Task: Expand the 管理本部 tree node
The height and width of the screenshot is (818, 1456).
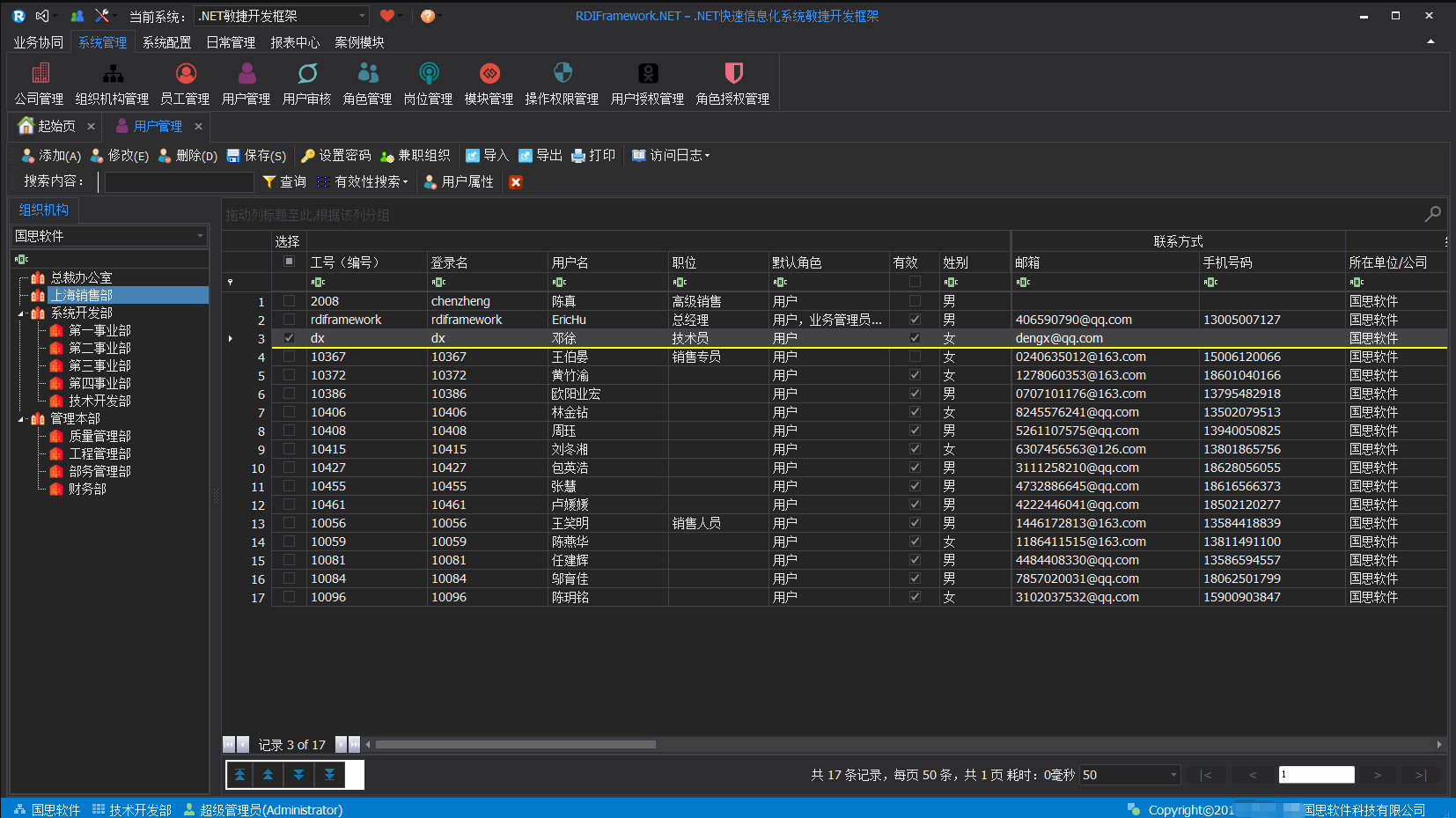Action: point(19,418)
